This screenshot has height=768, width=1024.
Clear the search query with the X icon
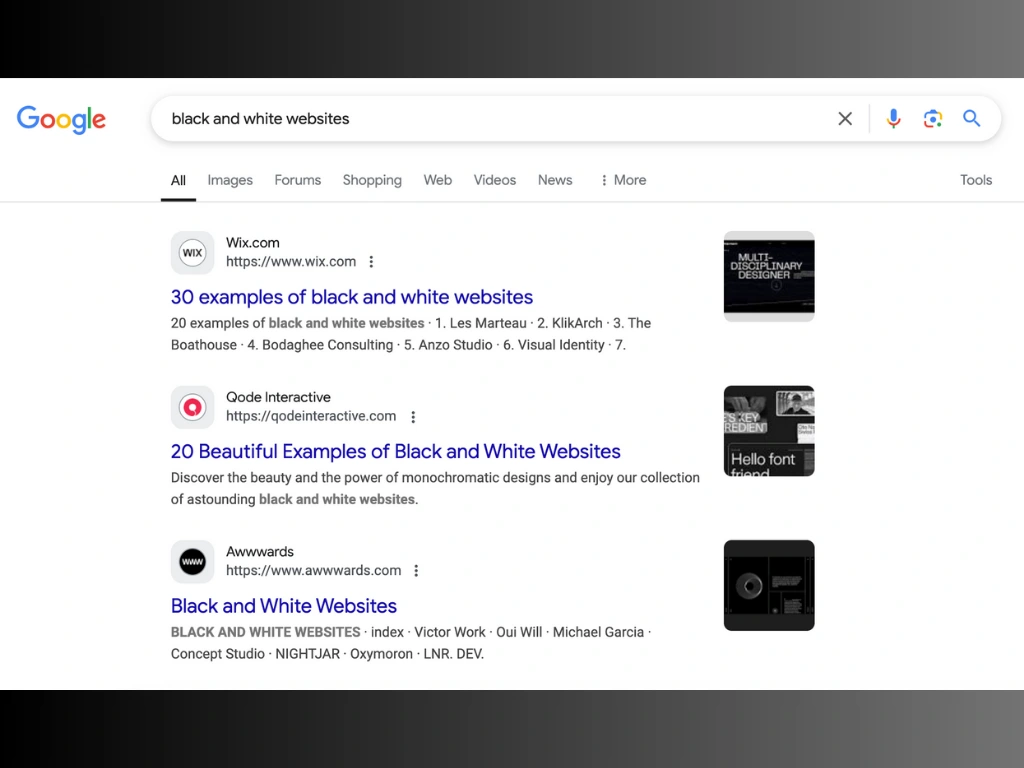click(845, 119)
